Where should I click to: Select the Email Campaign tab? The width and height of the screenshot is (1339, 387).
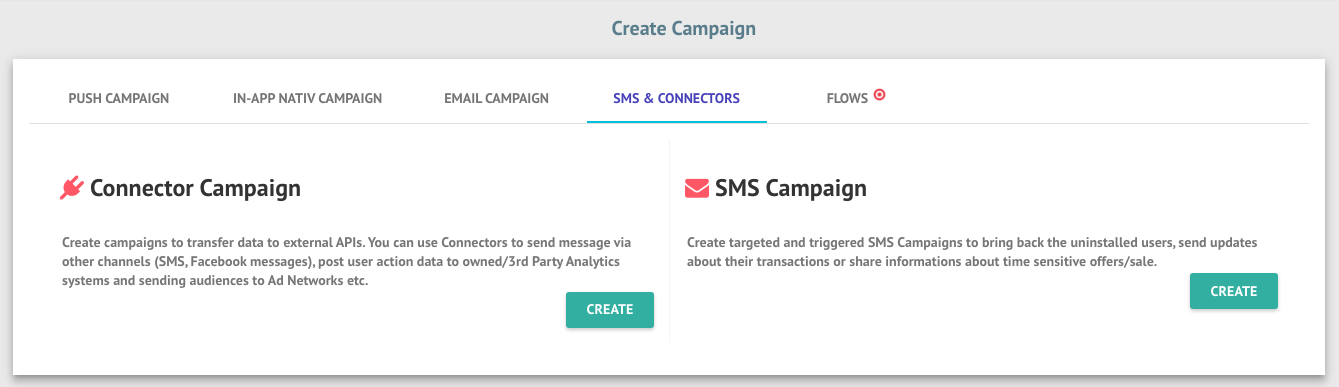(x=496, y=98)
